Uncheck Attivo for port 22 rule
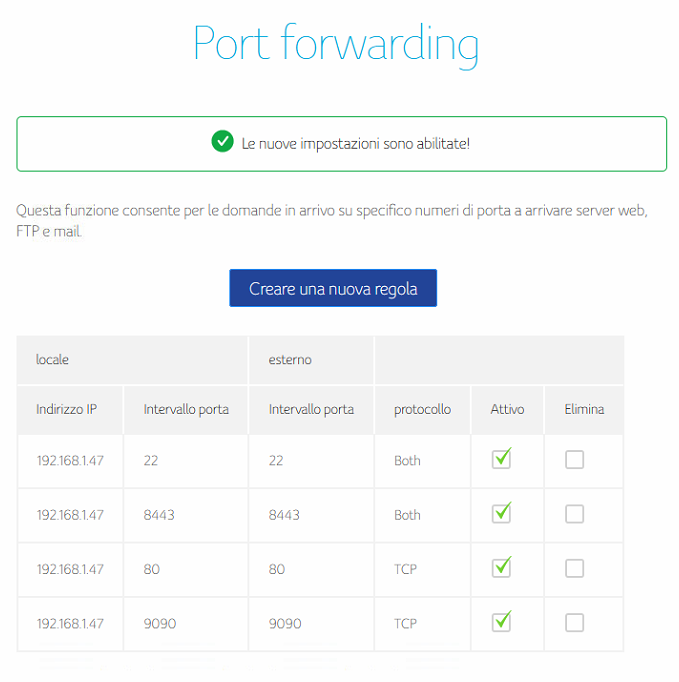The image size is (679, 682). 502,459
